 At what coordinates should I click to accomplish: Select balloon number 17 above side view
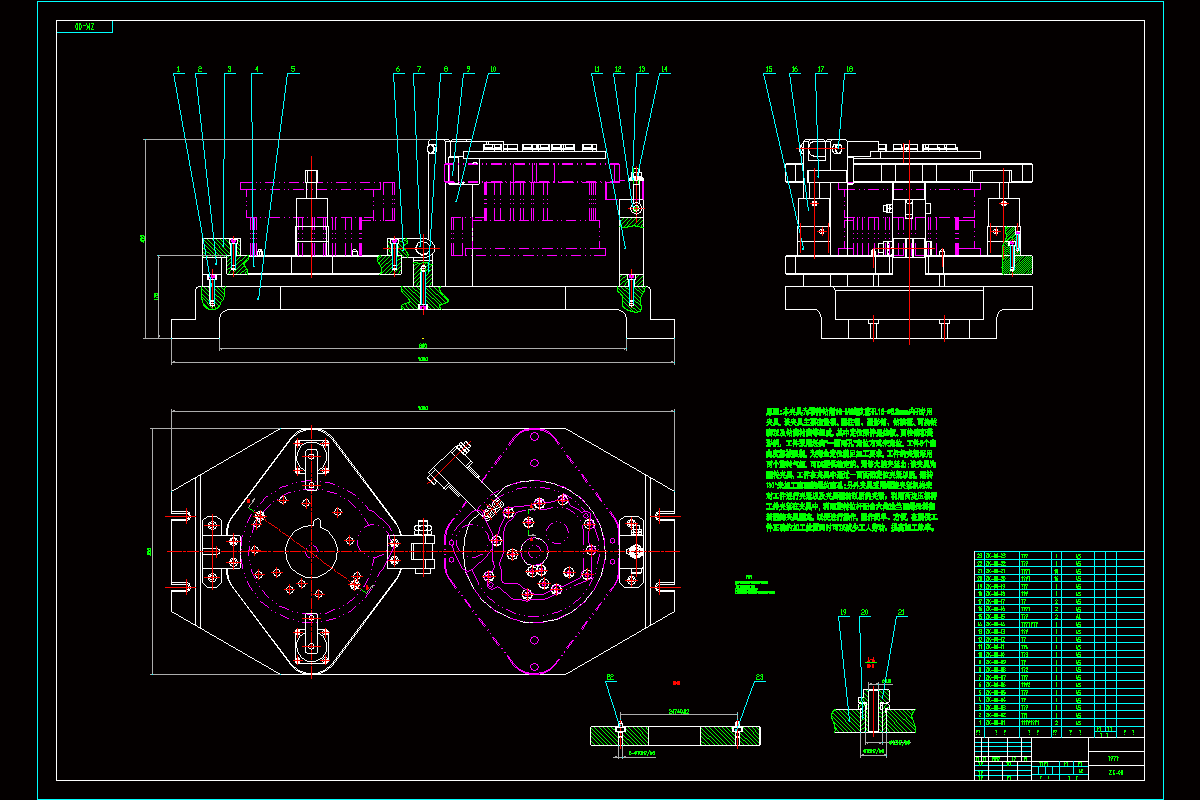(x=821, y=70)
